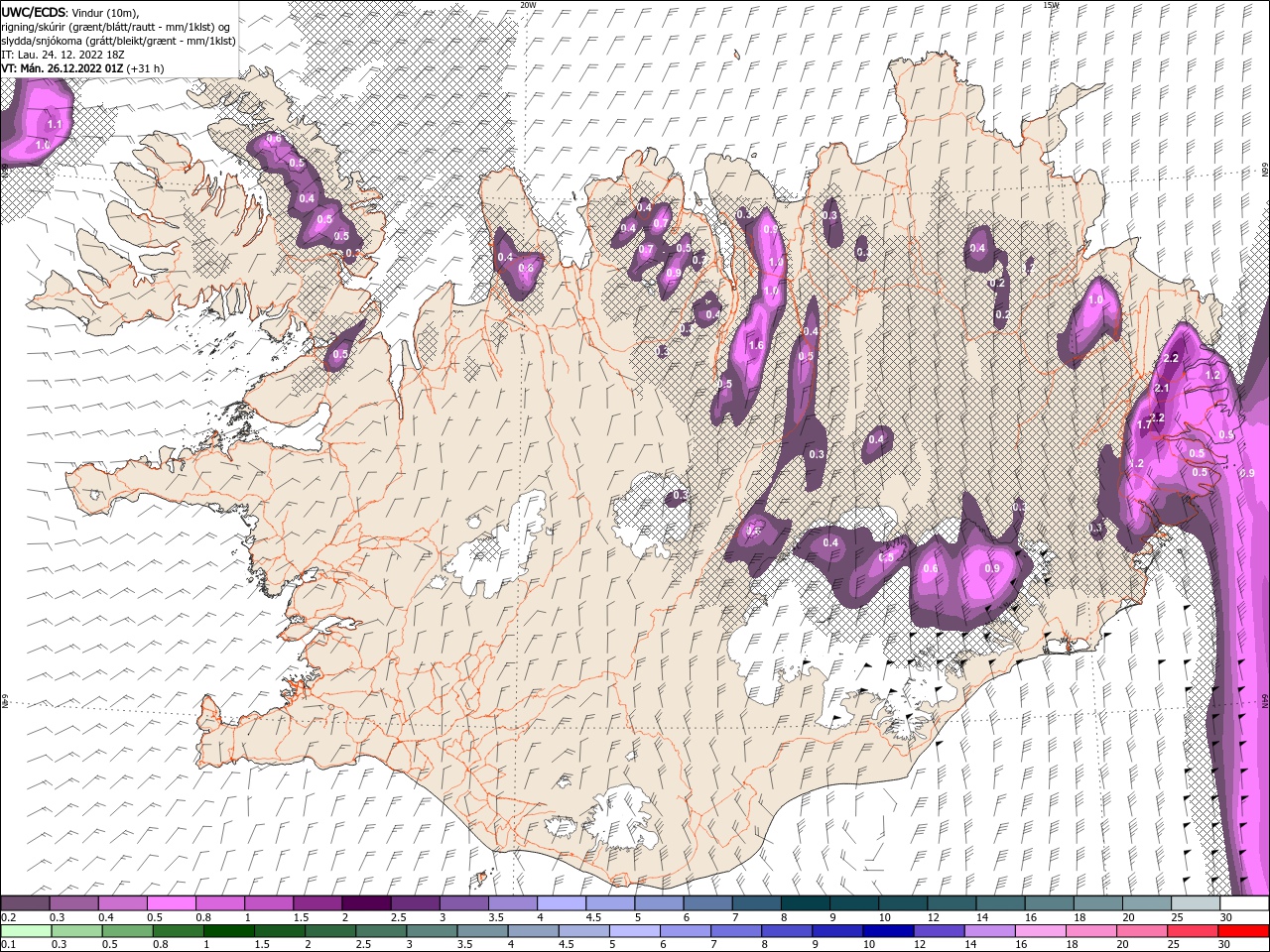Click the '20W' longitude label
1270x952 pixels.
tap(528, 5)
